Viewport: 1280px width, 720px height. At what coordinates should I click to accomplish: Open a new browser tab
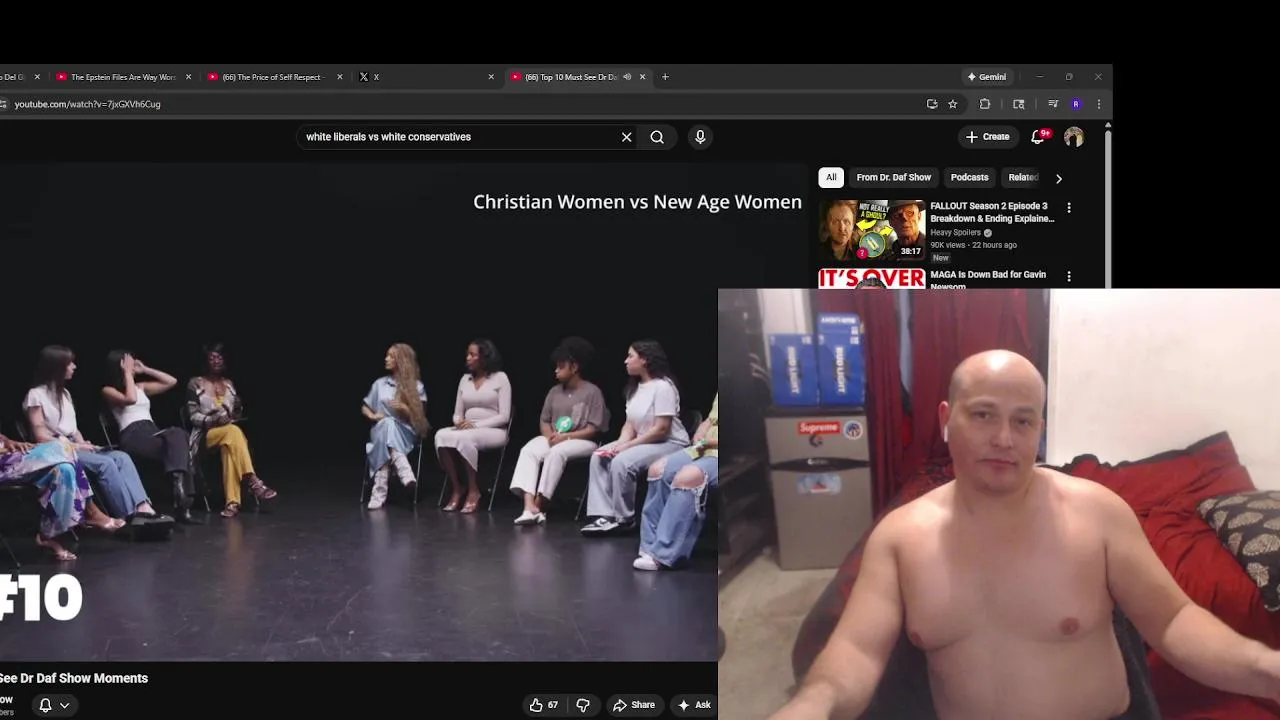point(666,77)
